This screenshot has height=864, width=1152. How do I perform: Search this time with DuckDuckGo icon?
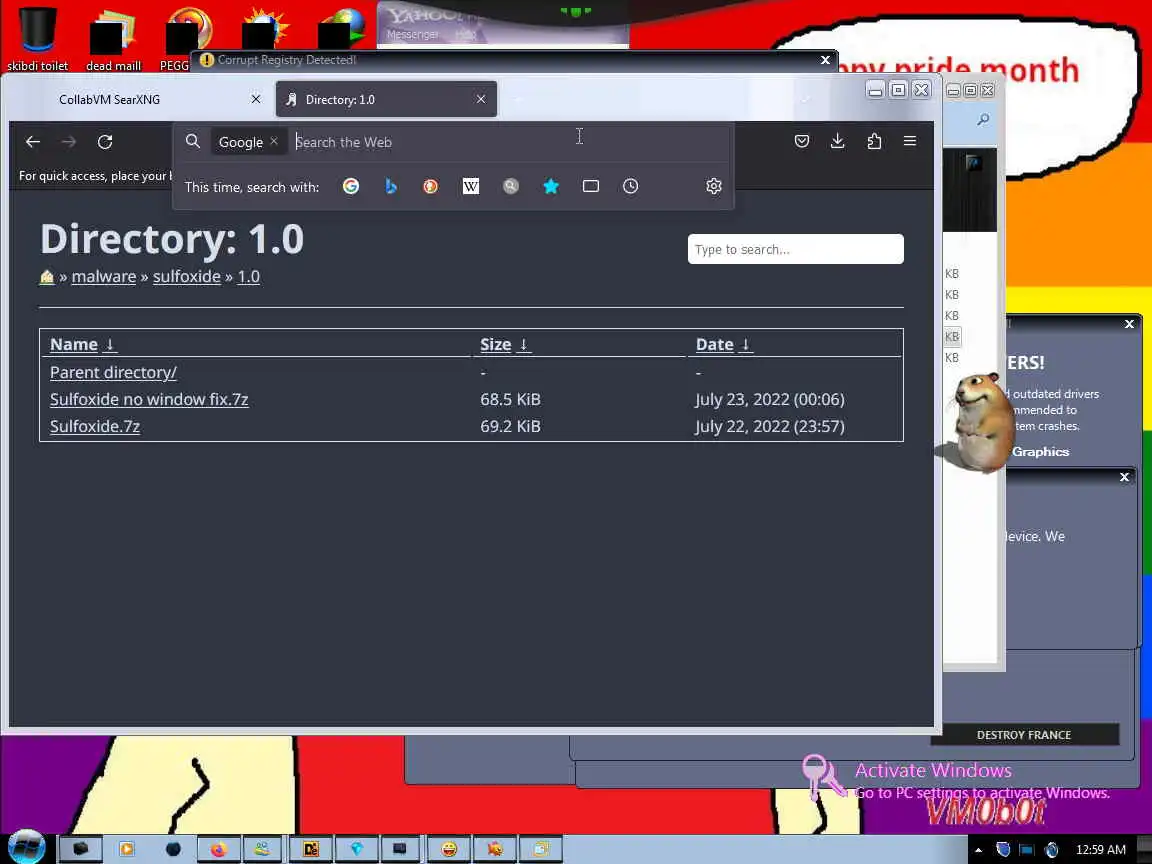[431, 187]
